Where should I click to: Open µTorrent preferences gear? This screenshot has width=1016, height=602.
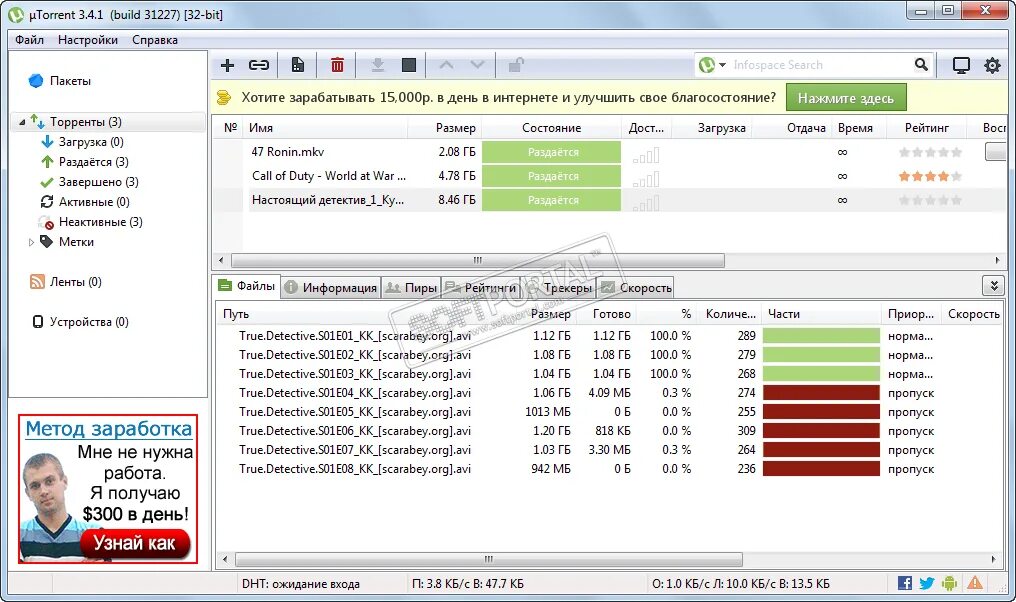(992, 64)
